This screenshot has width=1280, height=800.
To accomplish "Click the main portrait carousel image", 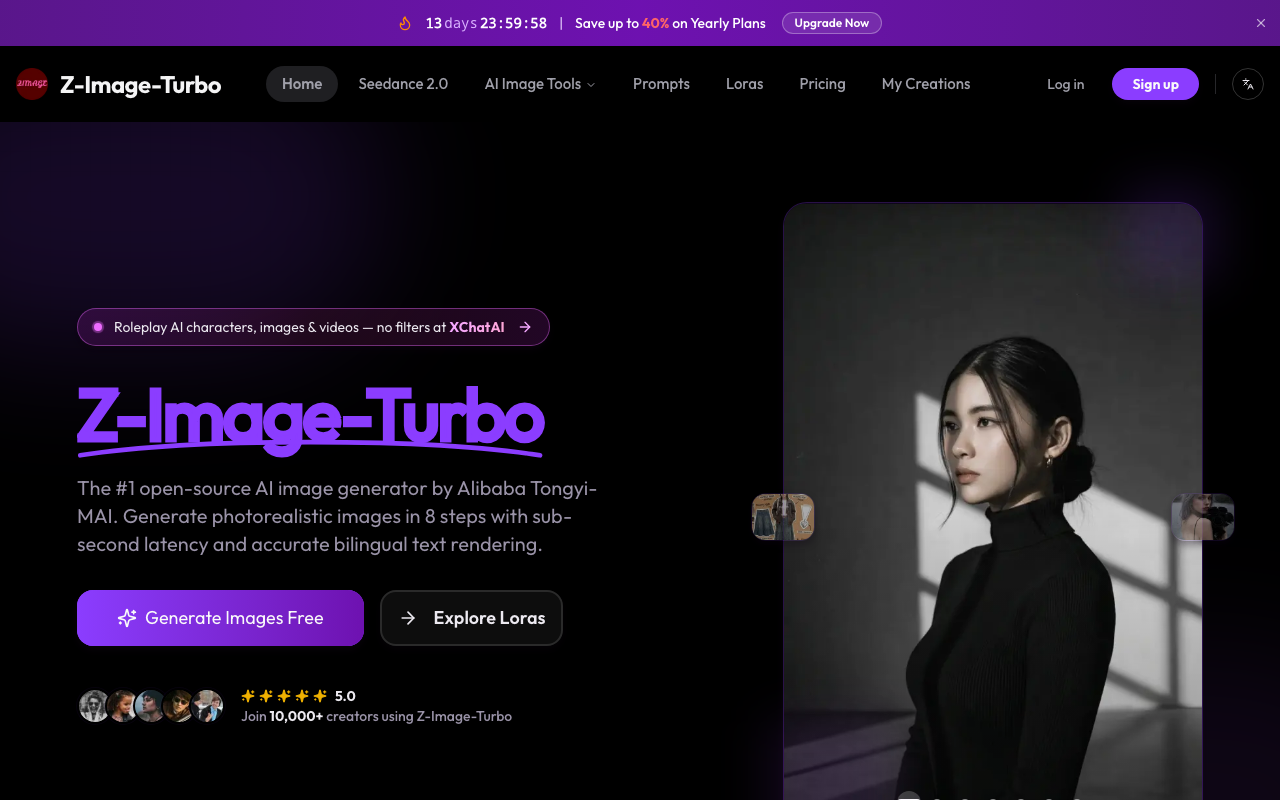I will 992,502.
